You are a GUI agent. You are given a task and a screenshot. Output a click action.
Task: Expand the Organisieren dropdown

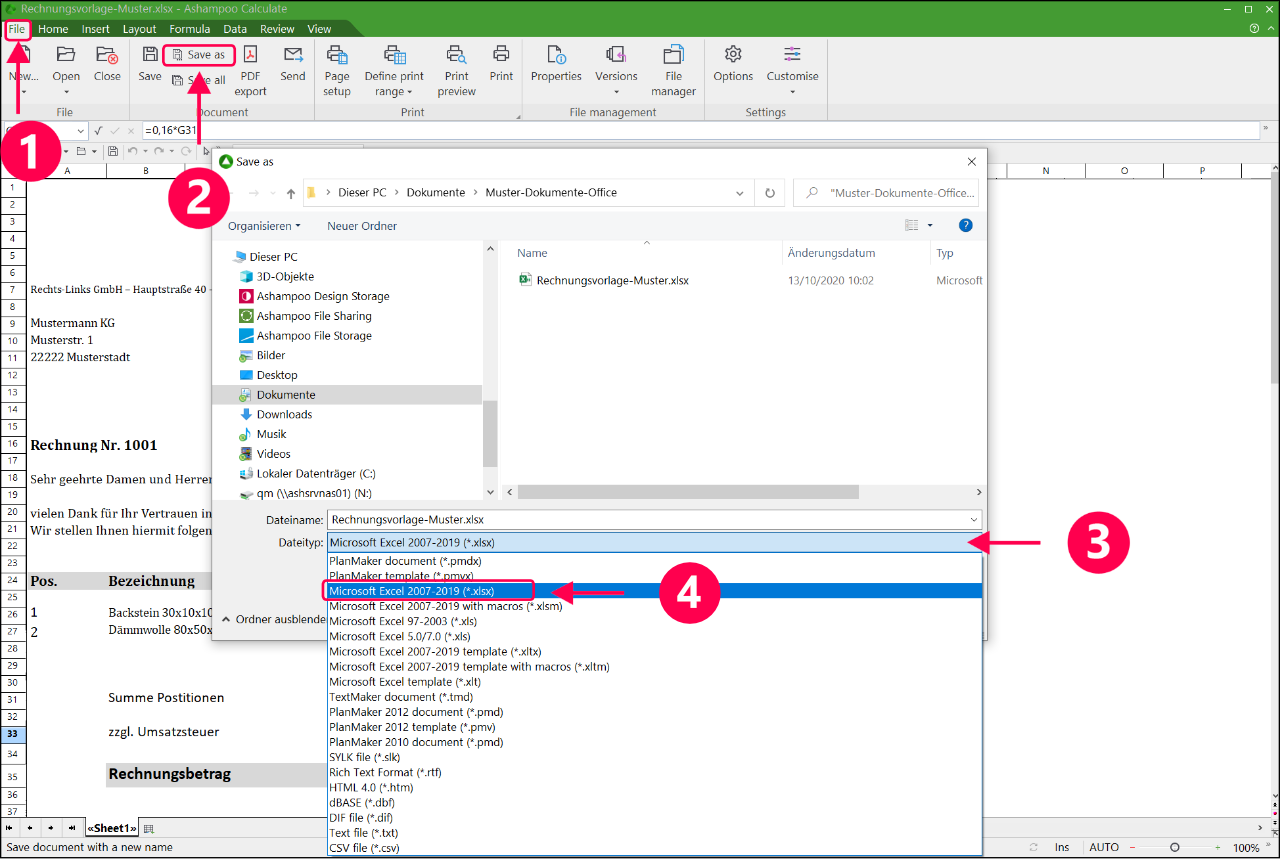pos(264,226)
